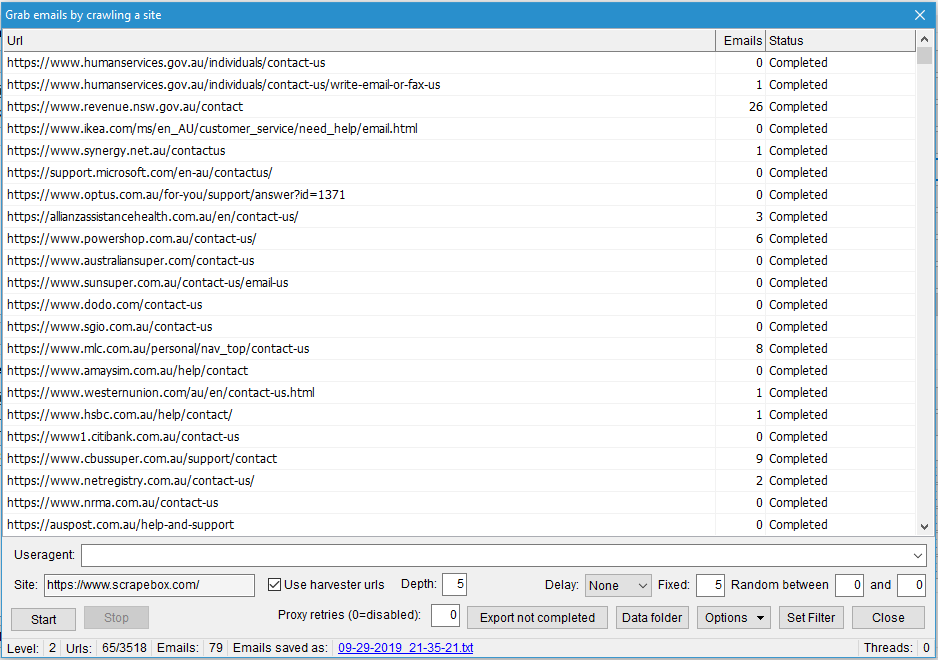The width and height of the screenshot is (938, 660).
Task: Click the Depth input field
Action: point(455,585)
